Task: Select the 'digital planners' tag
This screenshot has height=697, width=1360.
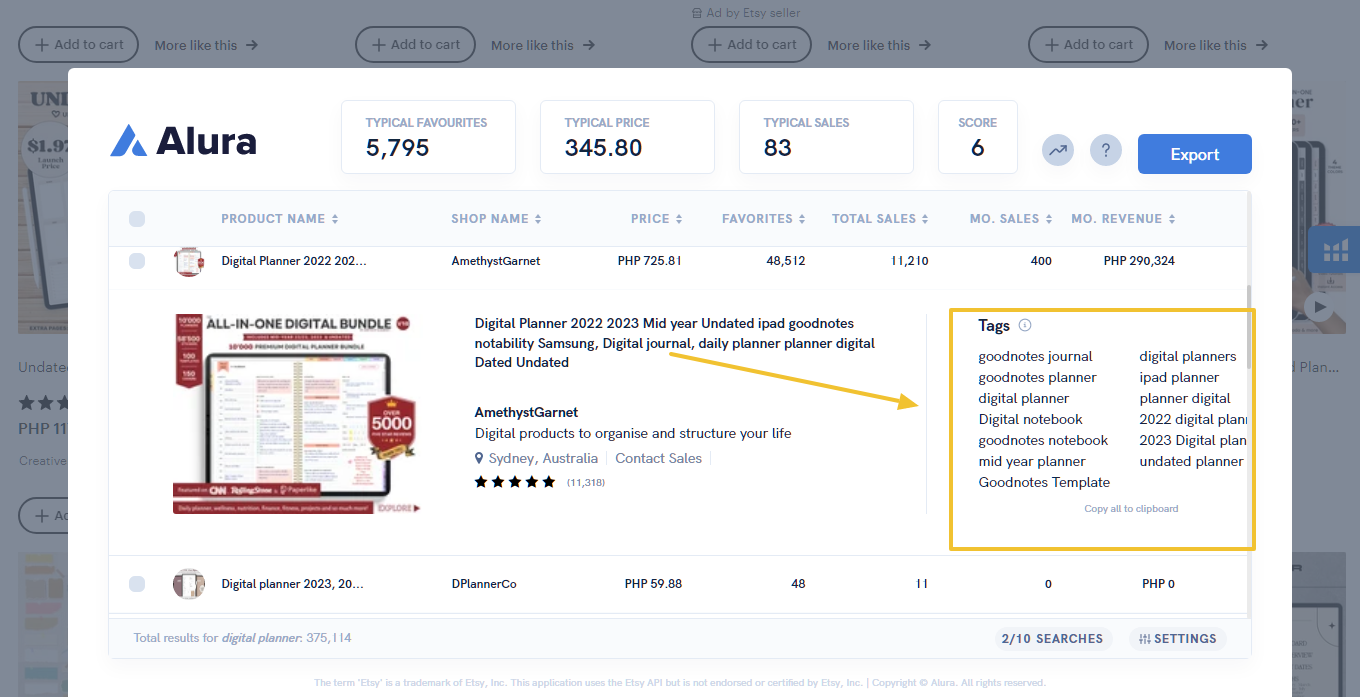Action: 1188,356
